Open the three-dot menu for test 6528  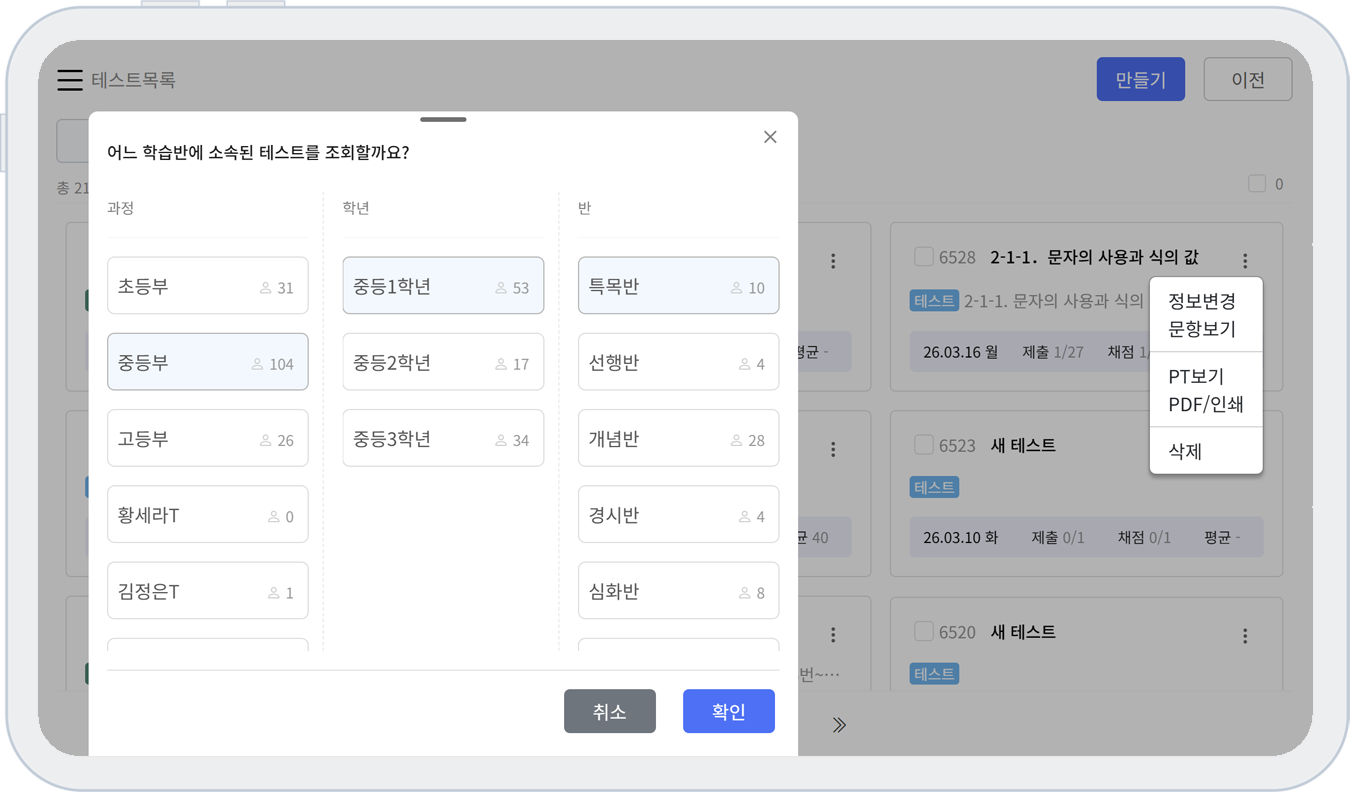click(x=1245, y=261)
